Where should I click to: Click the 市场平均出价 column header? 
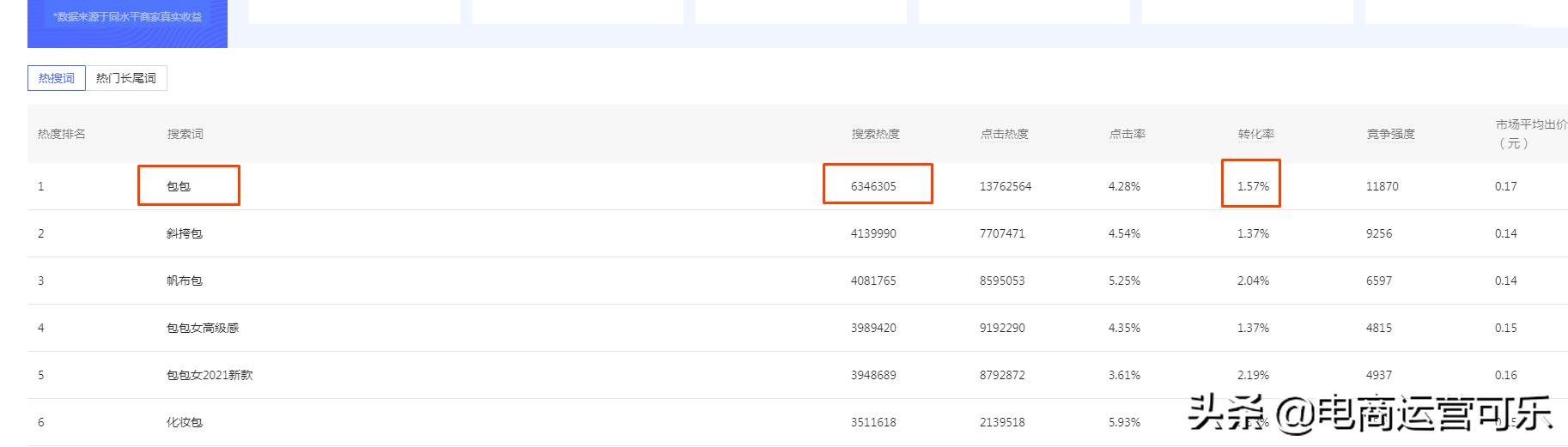click(x=1530, y=134)
